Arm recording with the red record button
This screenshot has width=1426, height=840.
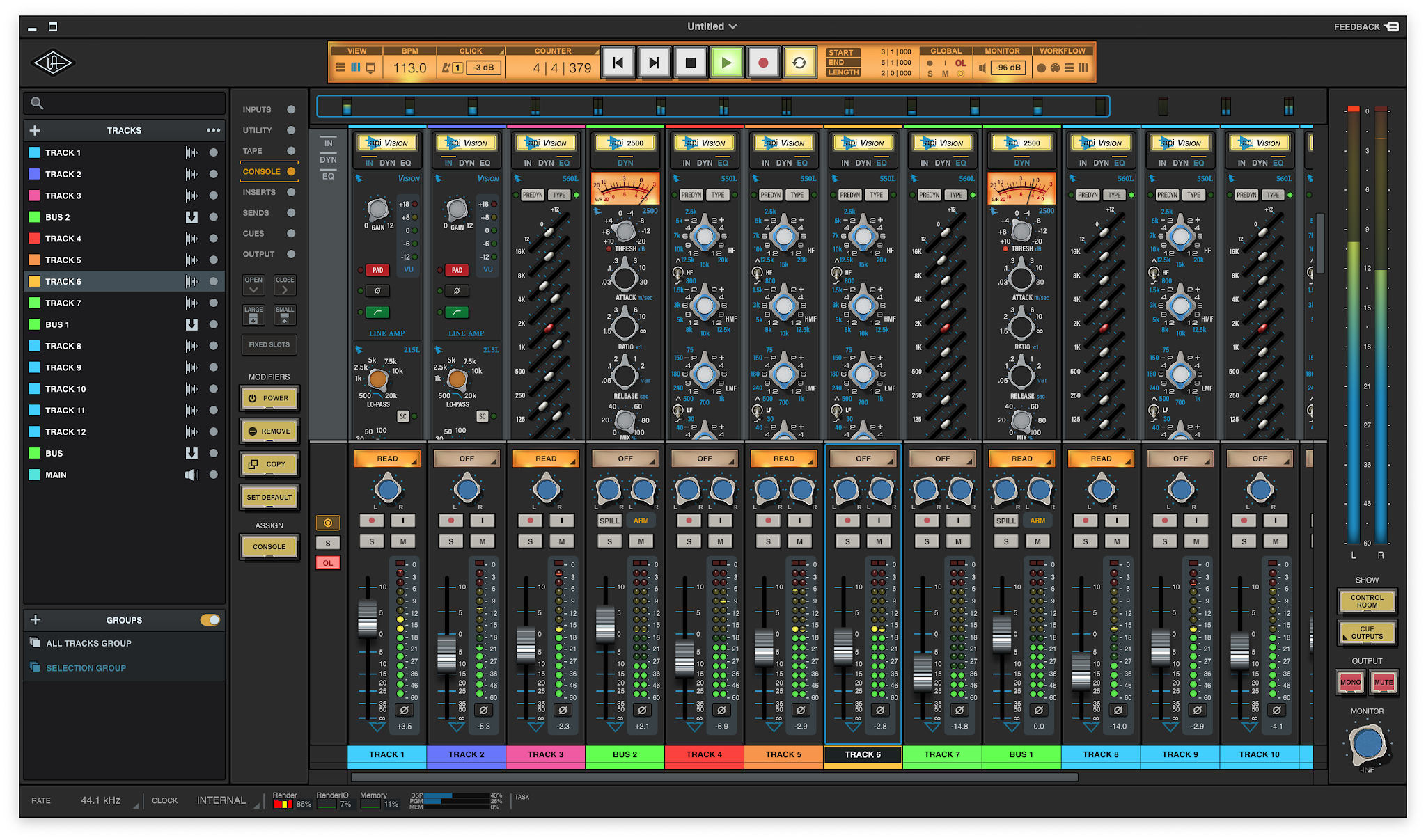coord(762,63)
